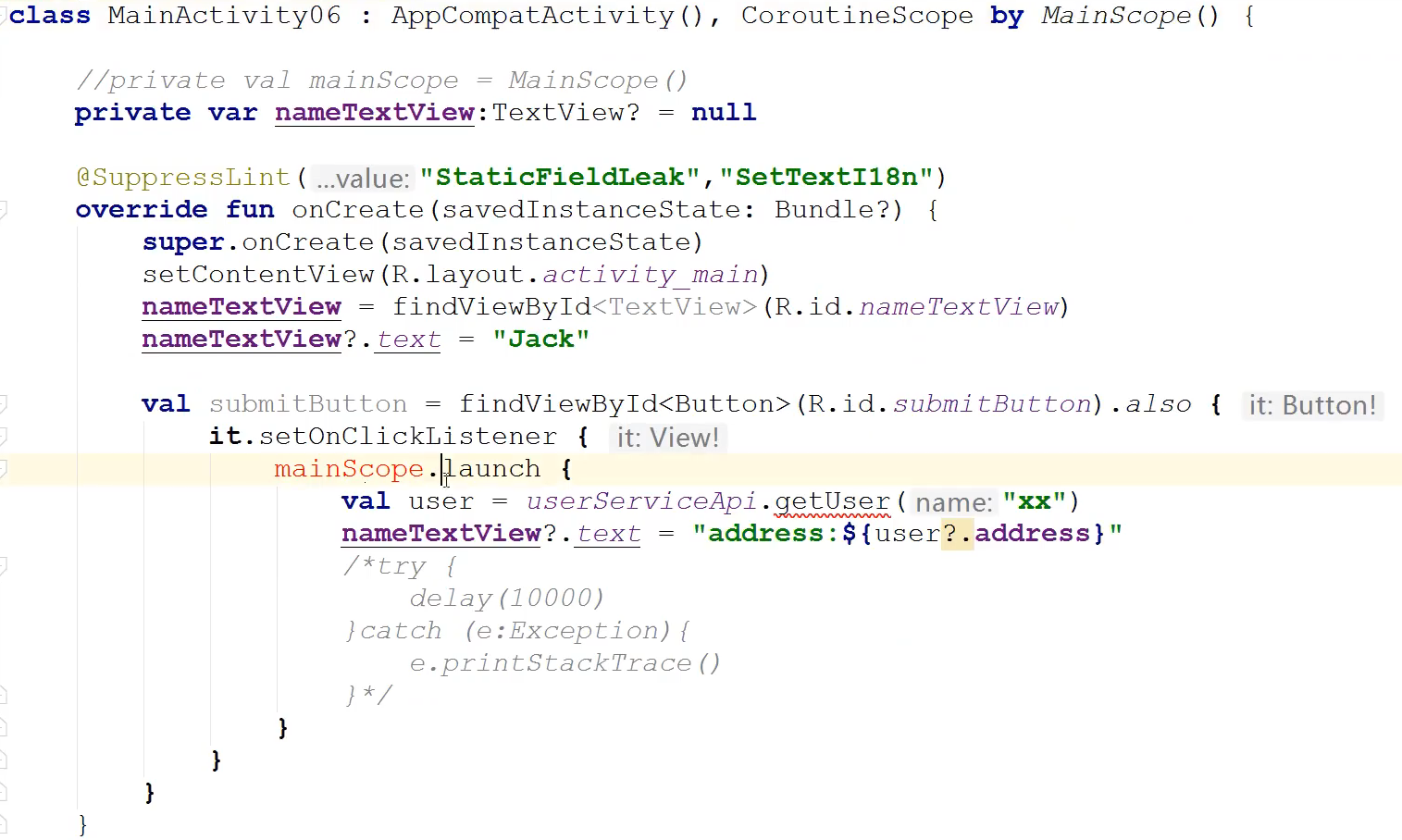Click the 'it: Button!' inlay hint

1311,405
